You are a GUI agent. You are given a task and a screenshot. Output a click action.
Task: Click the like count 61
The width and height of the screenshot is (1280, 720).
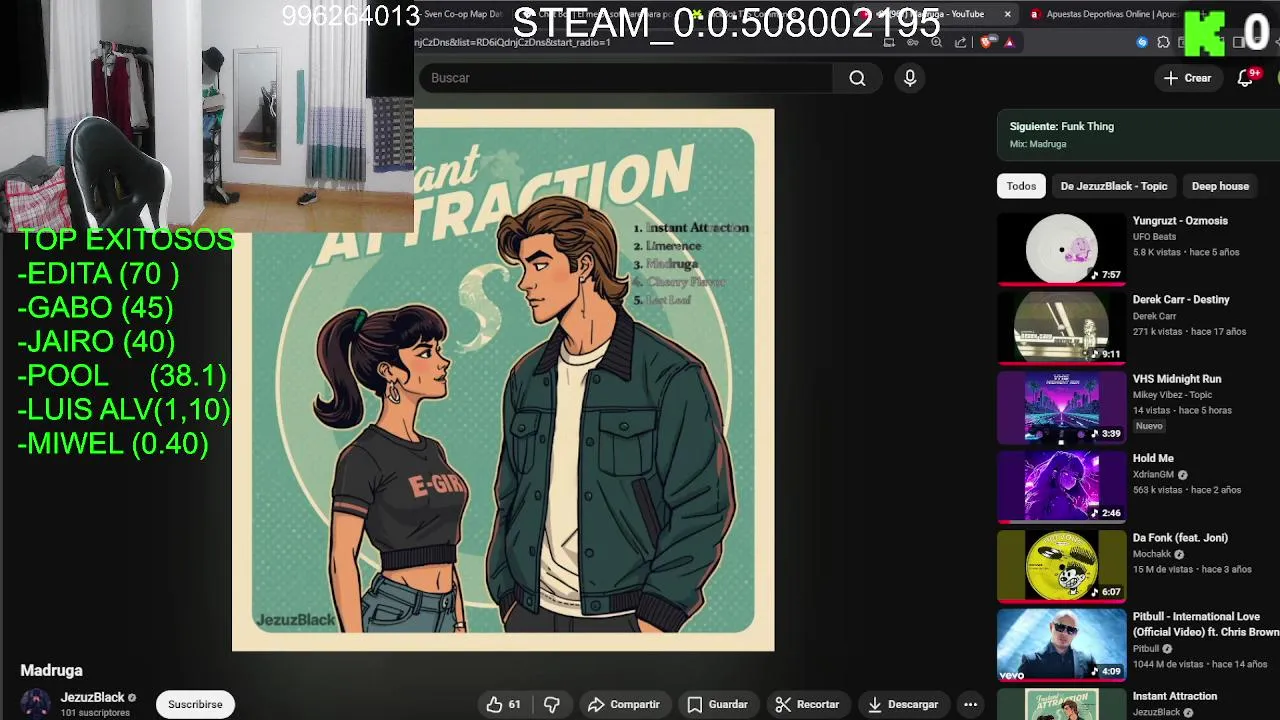point(514,705)
